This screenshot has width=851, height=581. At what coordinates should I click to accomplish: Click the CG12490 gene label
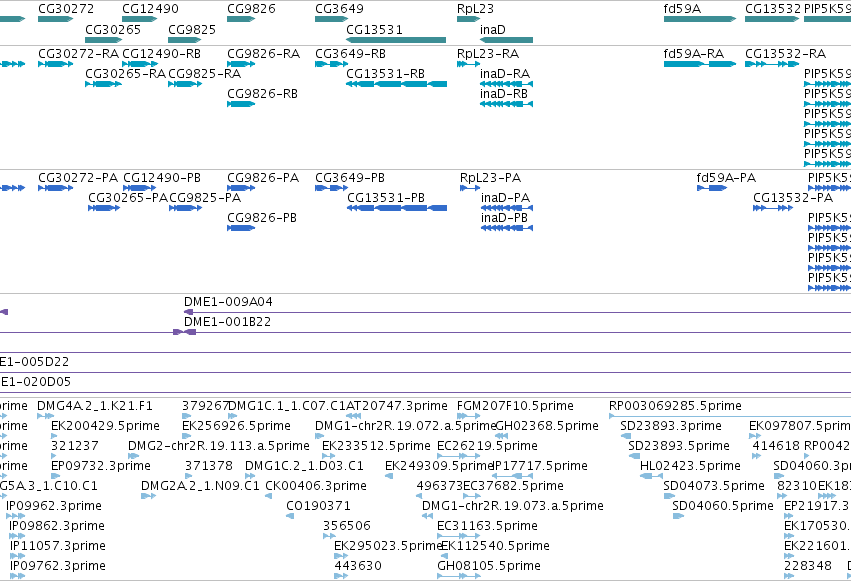click(150, 9)
